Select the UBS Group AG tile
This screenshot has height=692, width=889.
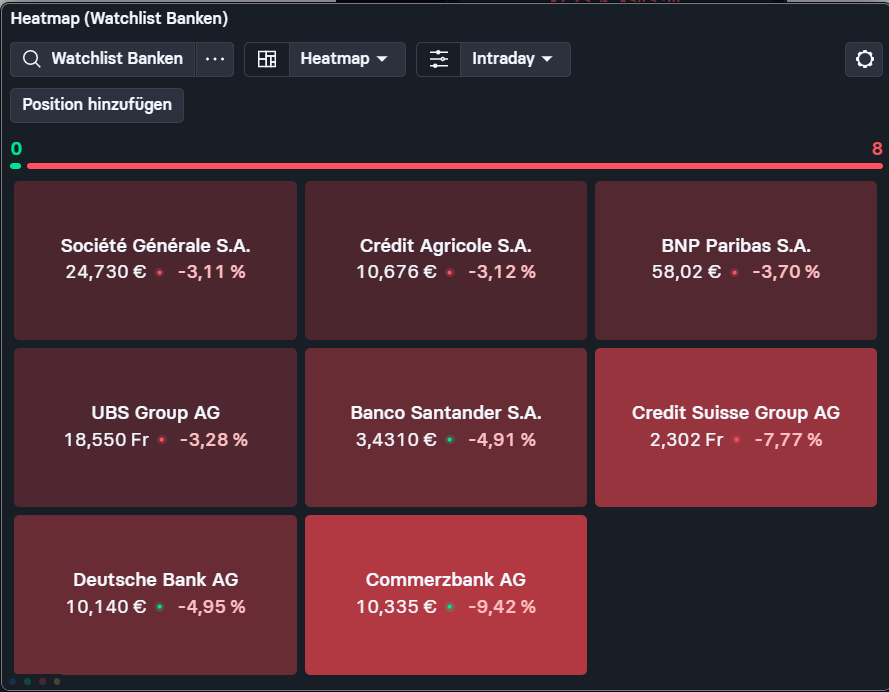[155, 427]
